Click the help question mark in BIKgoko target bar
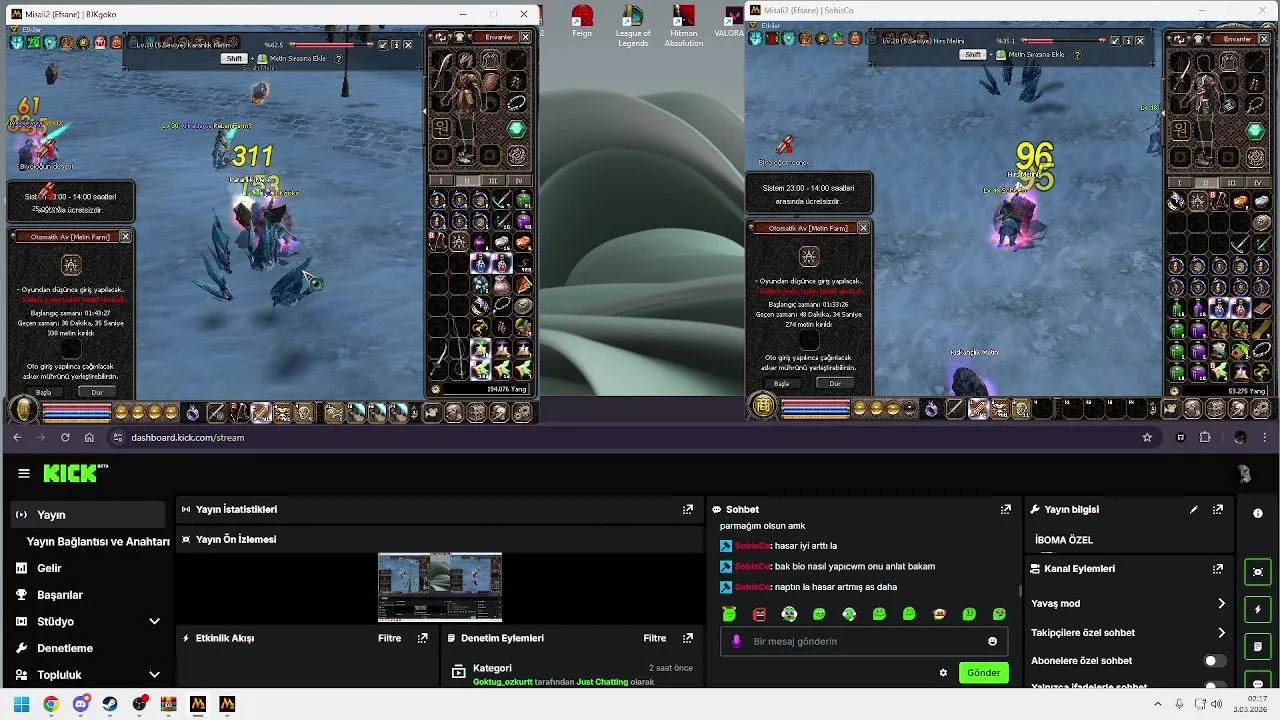This screenshot has width=1280, height=720. 338,59
